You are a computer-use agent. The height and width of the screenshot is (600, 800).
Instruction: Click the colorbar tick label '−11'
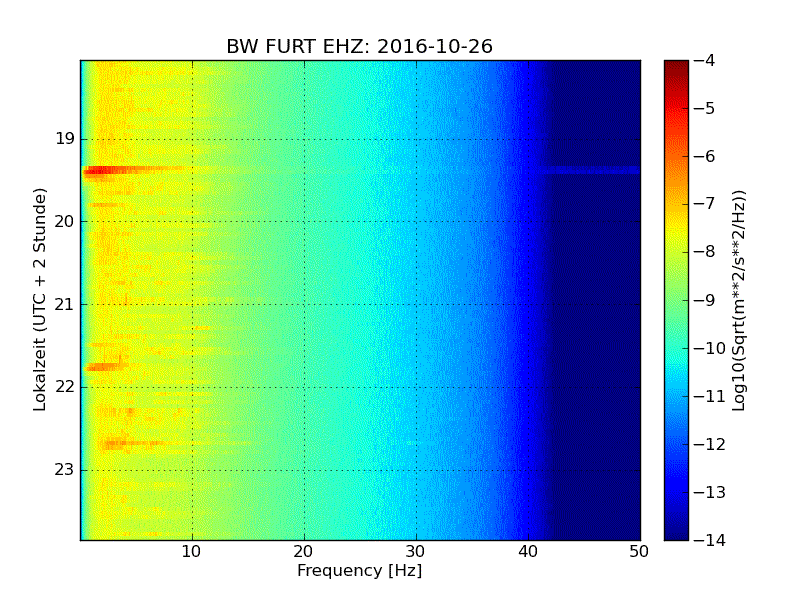pos(709,396)
